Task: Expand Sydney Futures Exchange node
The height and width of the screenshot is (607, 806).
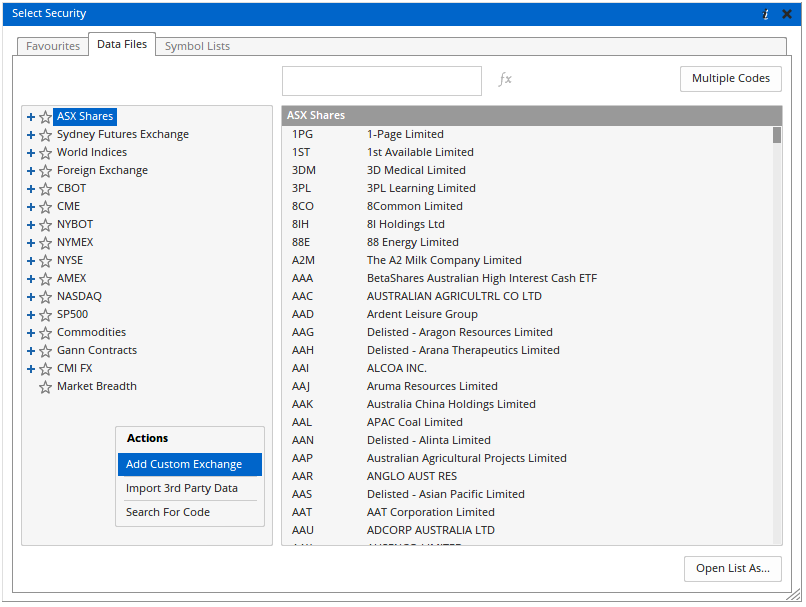Action: (31, 135)
